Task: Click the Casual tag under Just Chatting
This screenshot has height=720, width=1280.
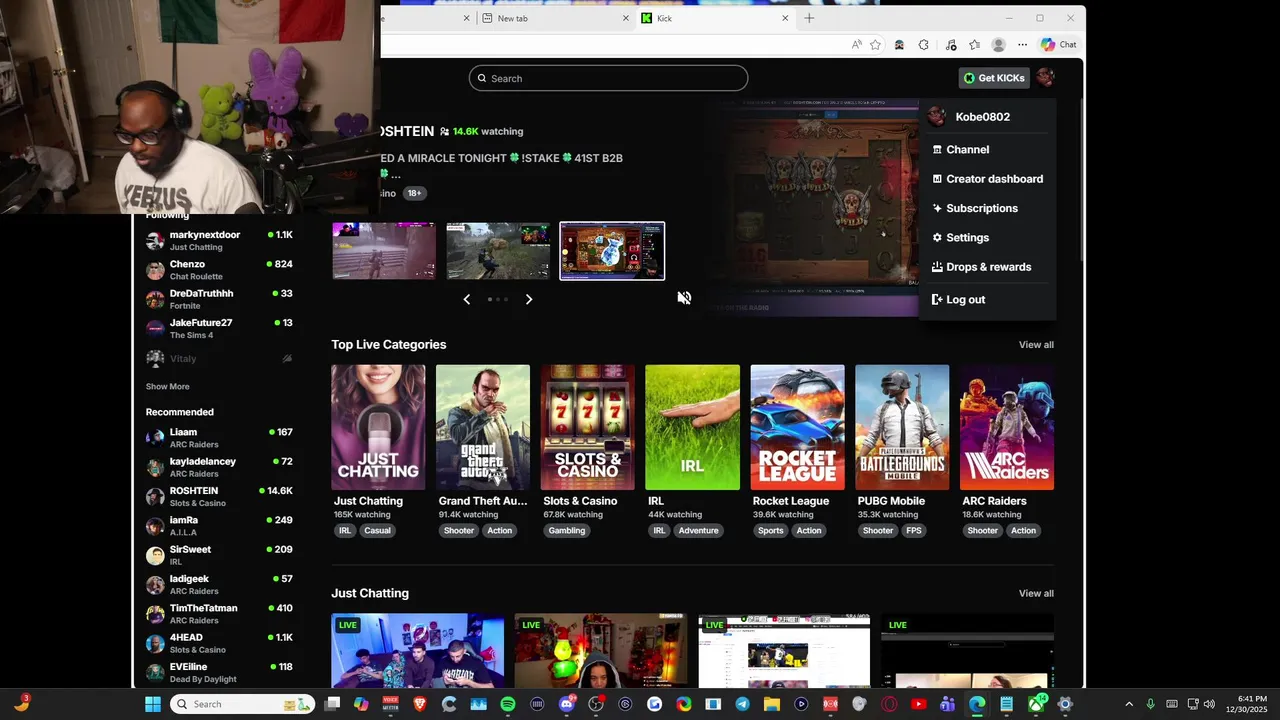Action: pos(377,531)
